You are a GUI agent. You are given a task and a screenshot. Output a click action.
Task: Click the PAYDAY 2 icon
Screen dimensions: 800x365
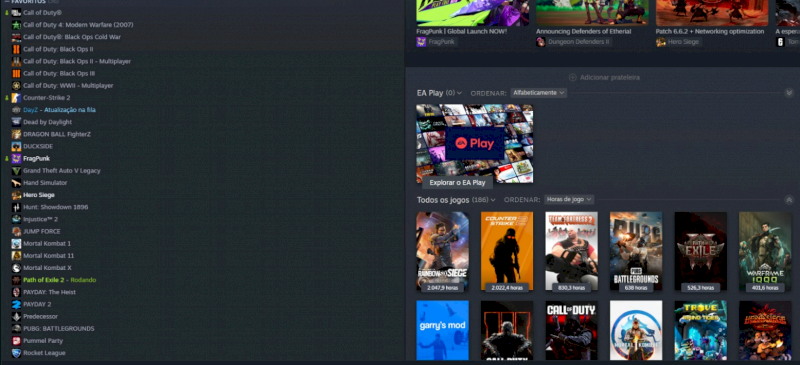point(16,304)
